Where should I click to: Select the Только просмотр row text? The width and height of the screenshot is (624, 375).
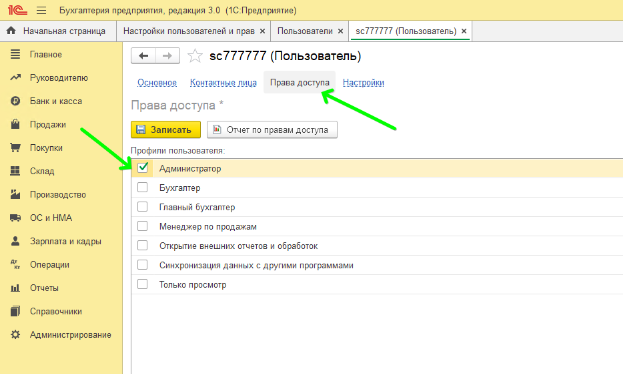(x=193, y=285)
